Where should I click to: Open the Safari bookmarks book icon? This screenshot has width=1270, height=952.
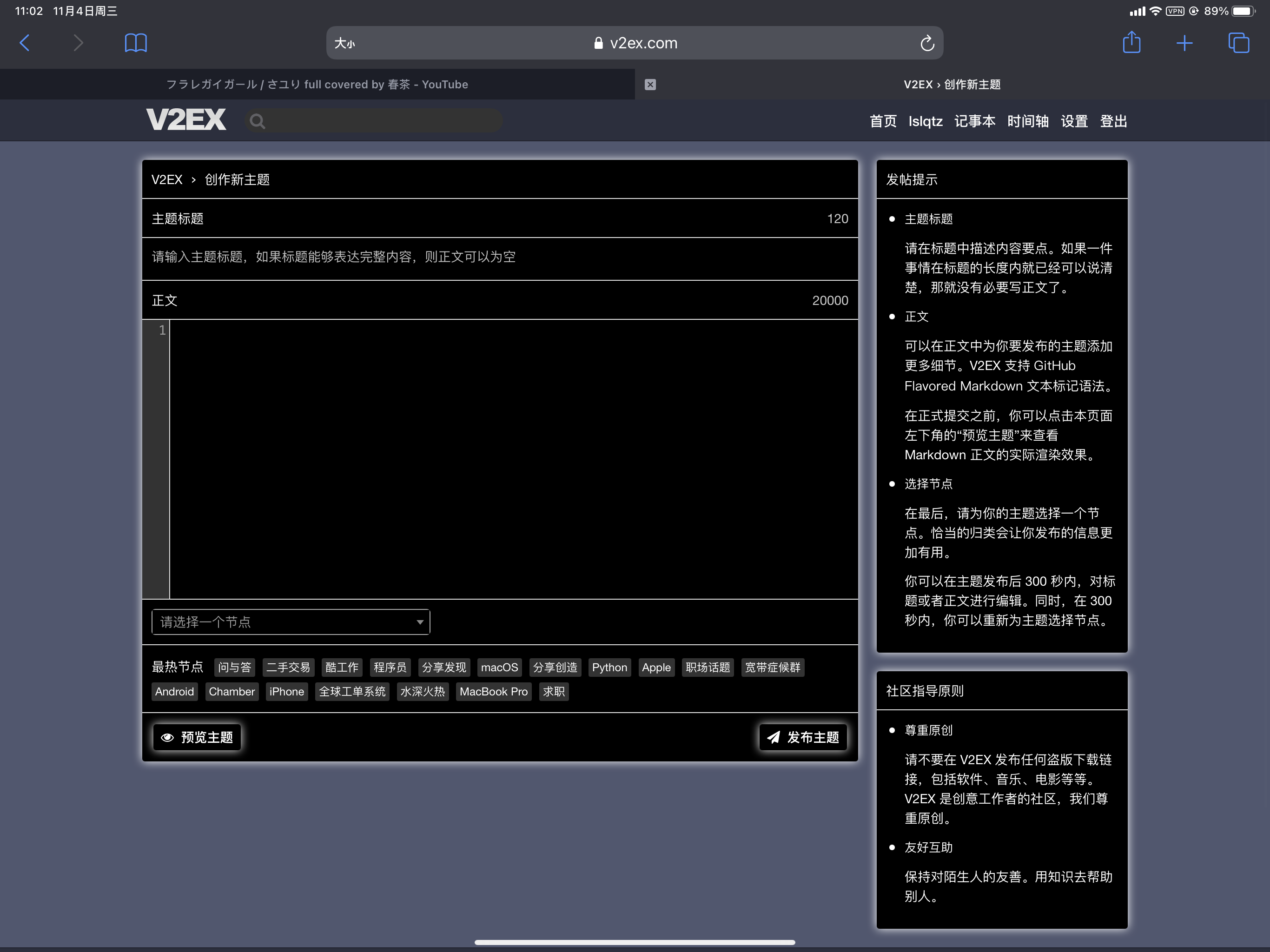point(135,43)
